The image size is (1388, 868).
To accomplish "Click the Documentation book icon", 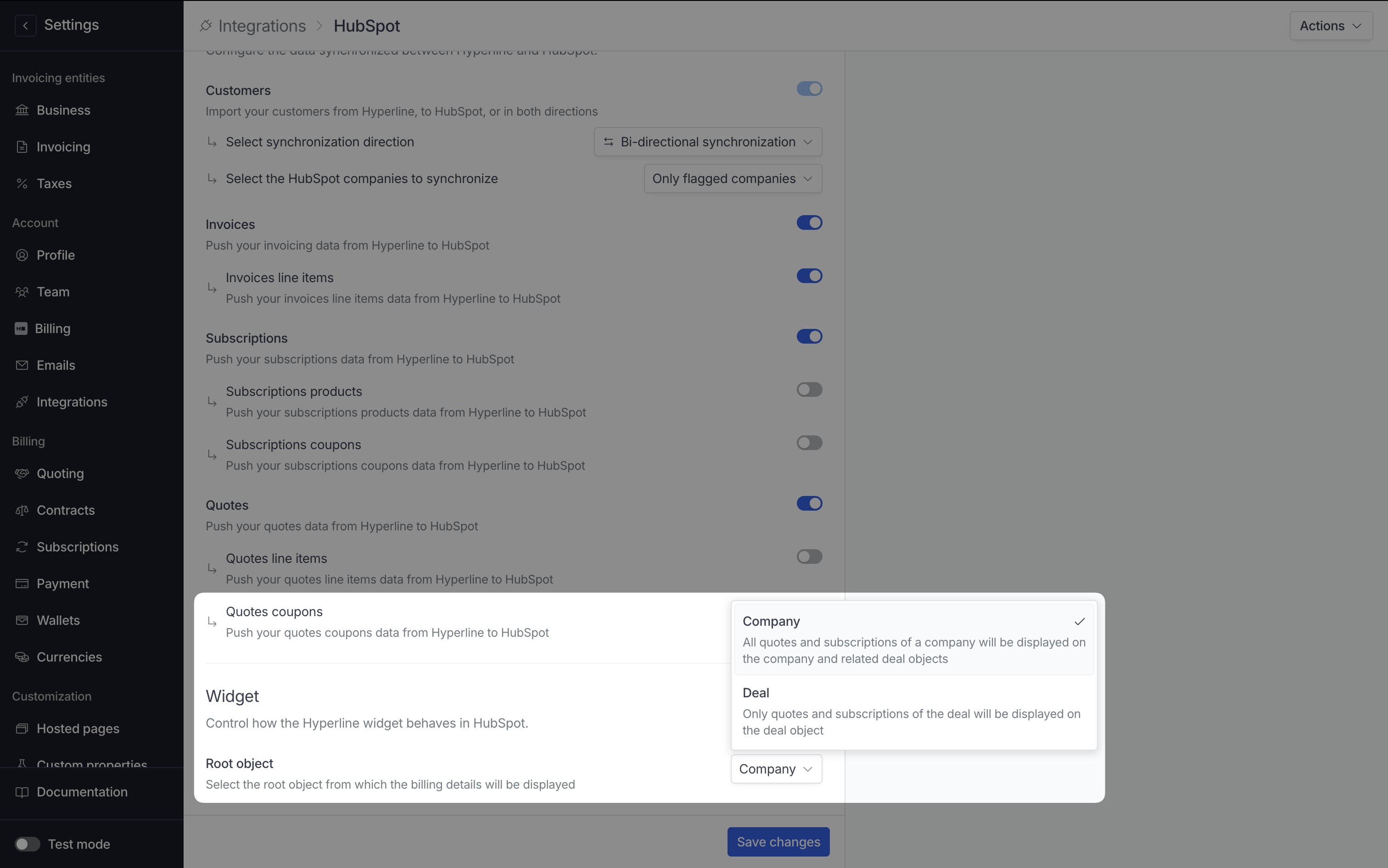I will [x=22, y=792].
